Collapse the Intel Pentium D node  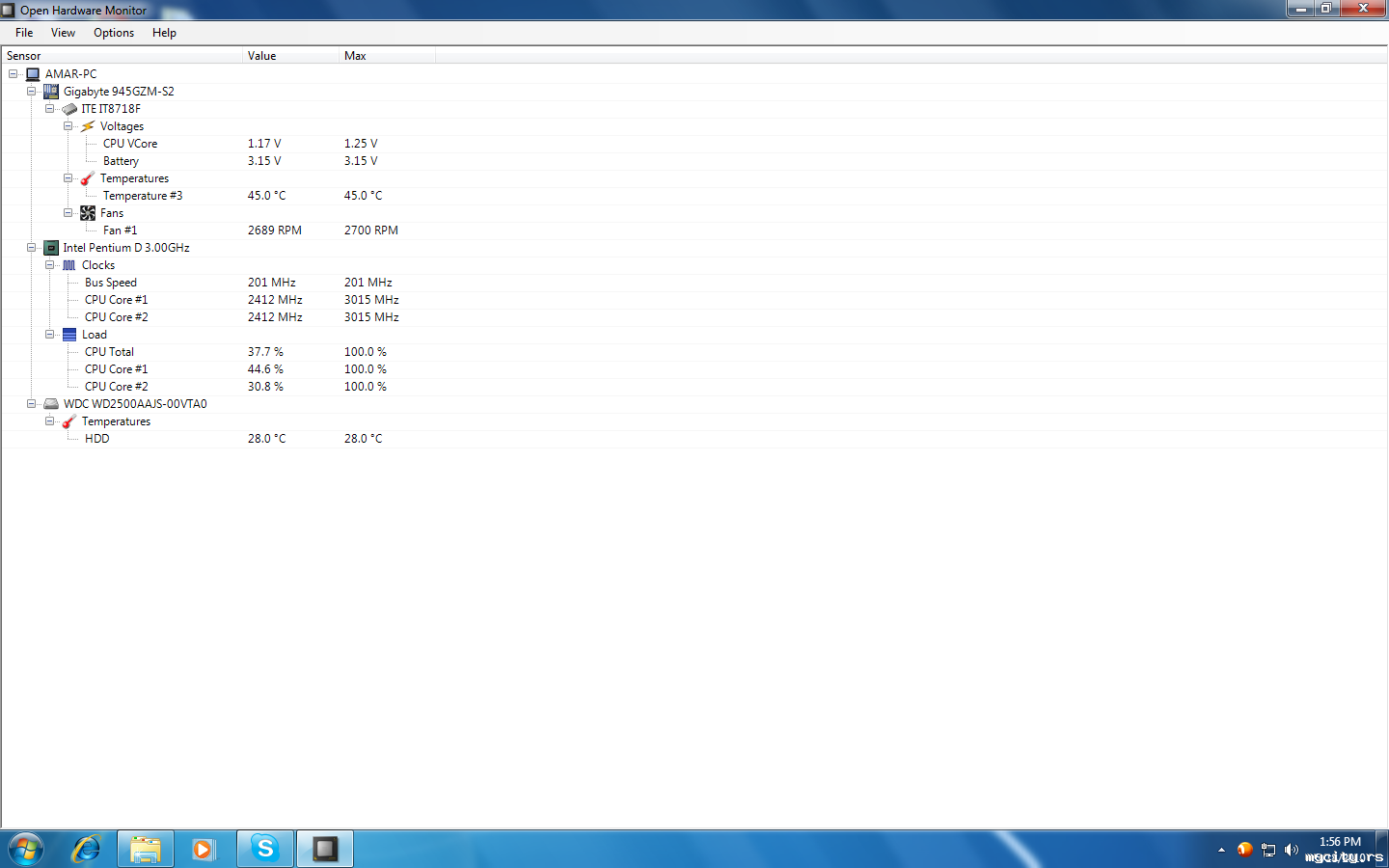(x=32, y=248)
